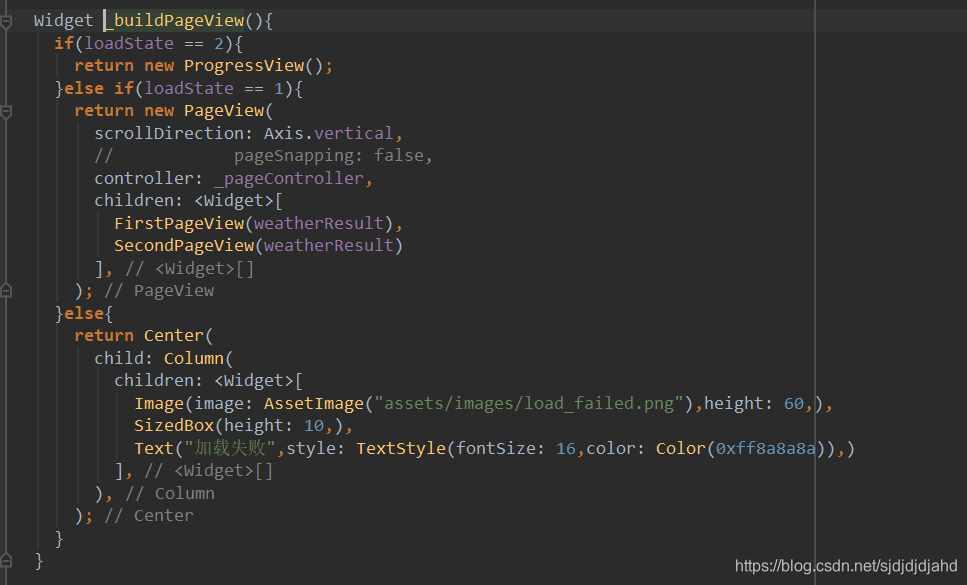
Task: Click the Widget return type on the first line
Action: coord(64,21)
